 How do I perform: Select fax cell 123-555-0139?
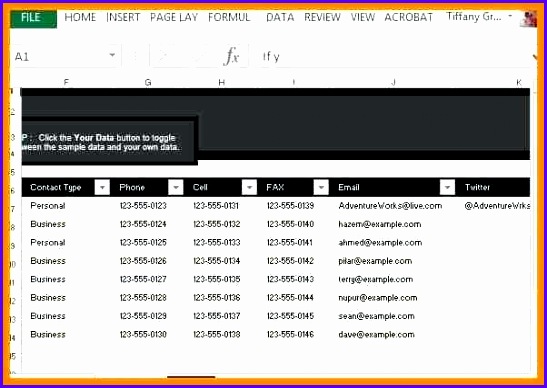coord(290,206)
